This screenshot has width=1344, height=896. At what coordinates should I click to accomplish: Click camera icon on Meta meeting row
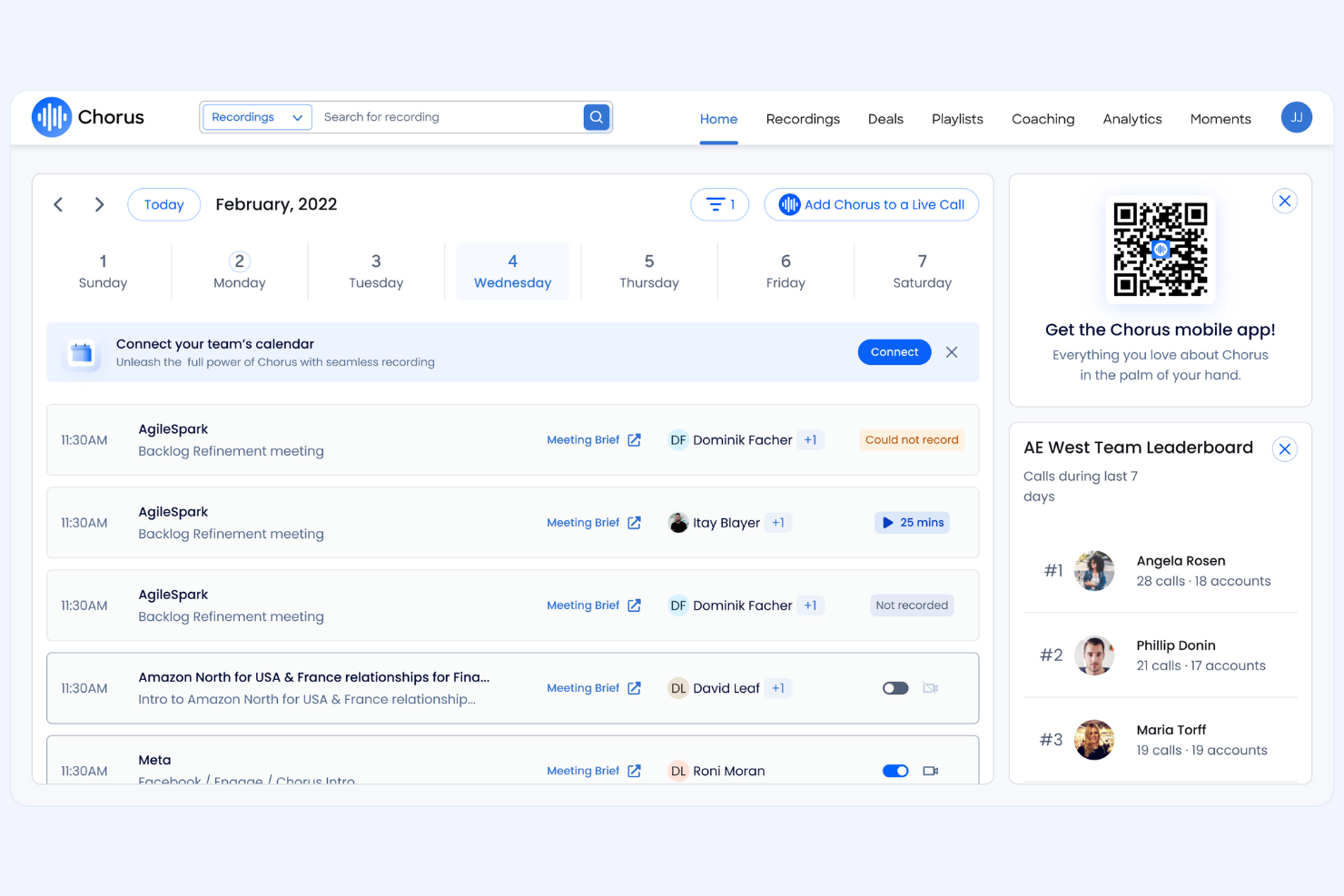(x=930, y=771)
